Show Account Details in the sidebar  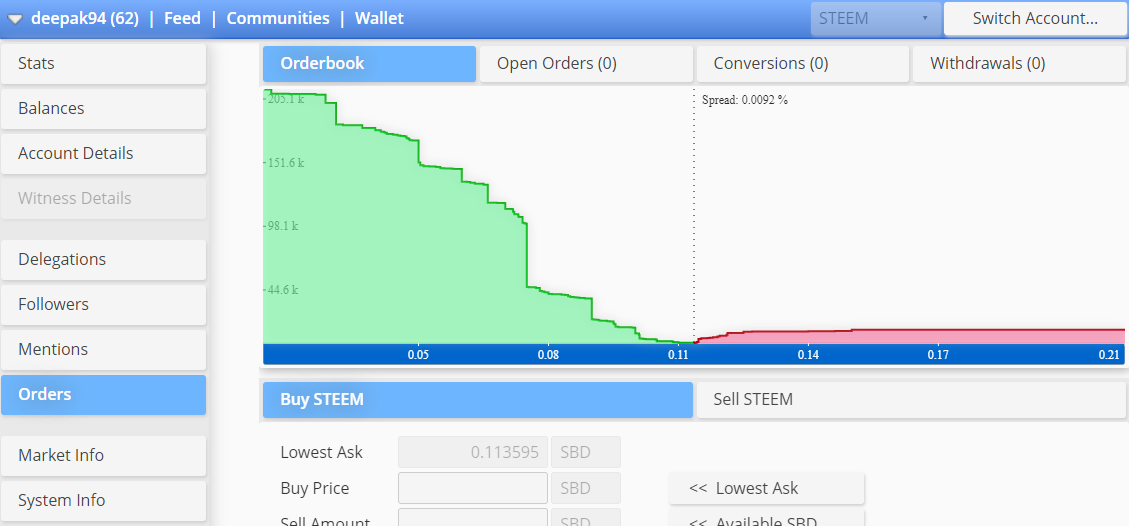click(104, 154)
